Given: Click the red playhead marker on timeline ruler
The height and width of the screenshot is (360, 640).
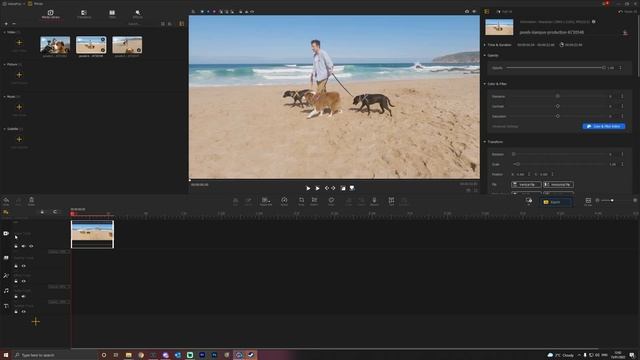Looking at the screenshot, I should [73, 214].
